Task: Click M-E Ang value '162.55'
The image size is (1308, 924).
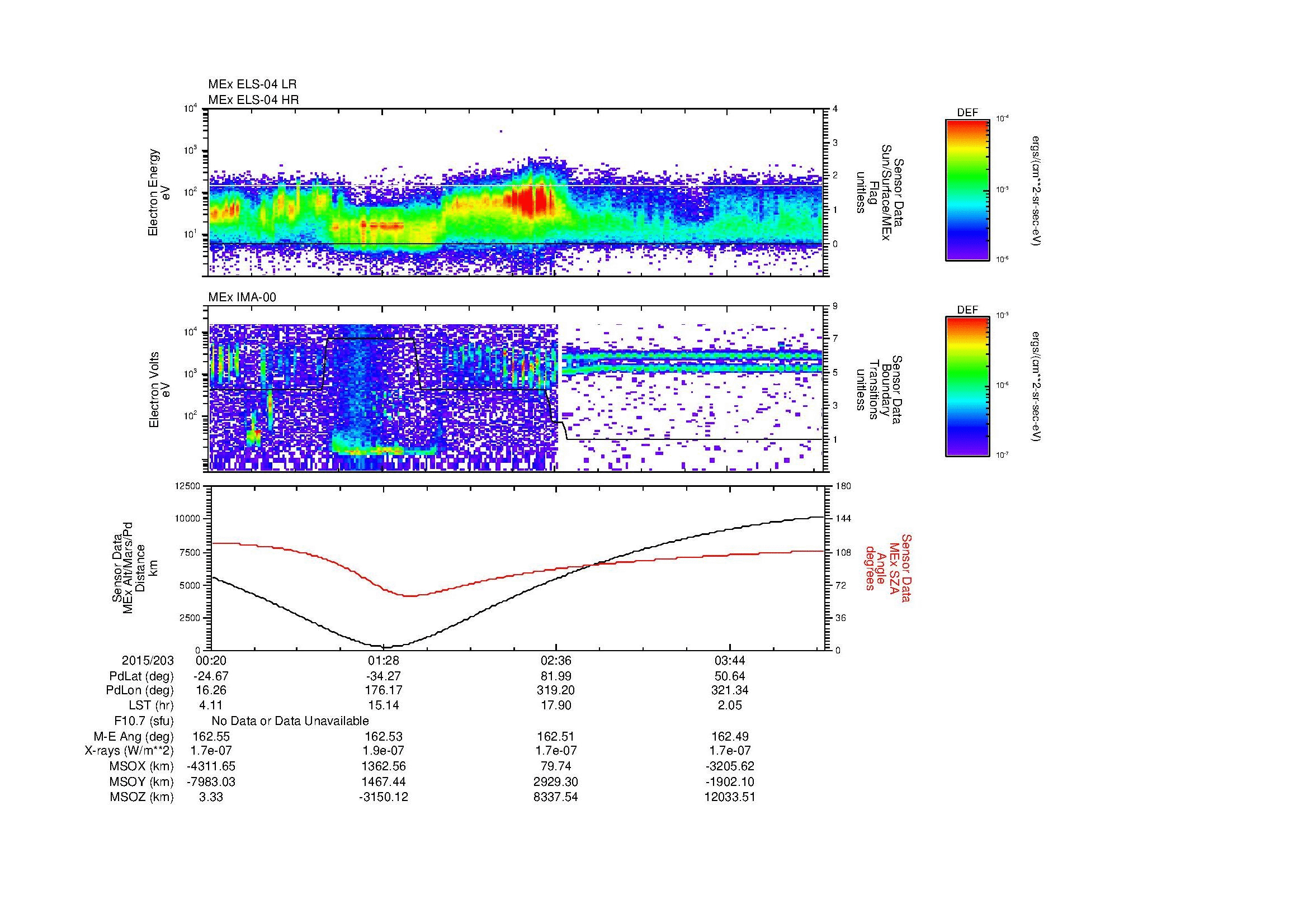Action: click(x=210, y=736)
